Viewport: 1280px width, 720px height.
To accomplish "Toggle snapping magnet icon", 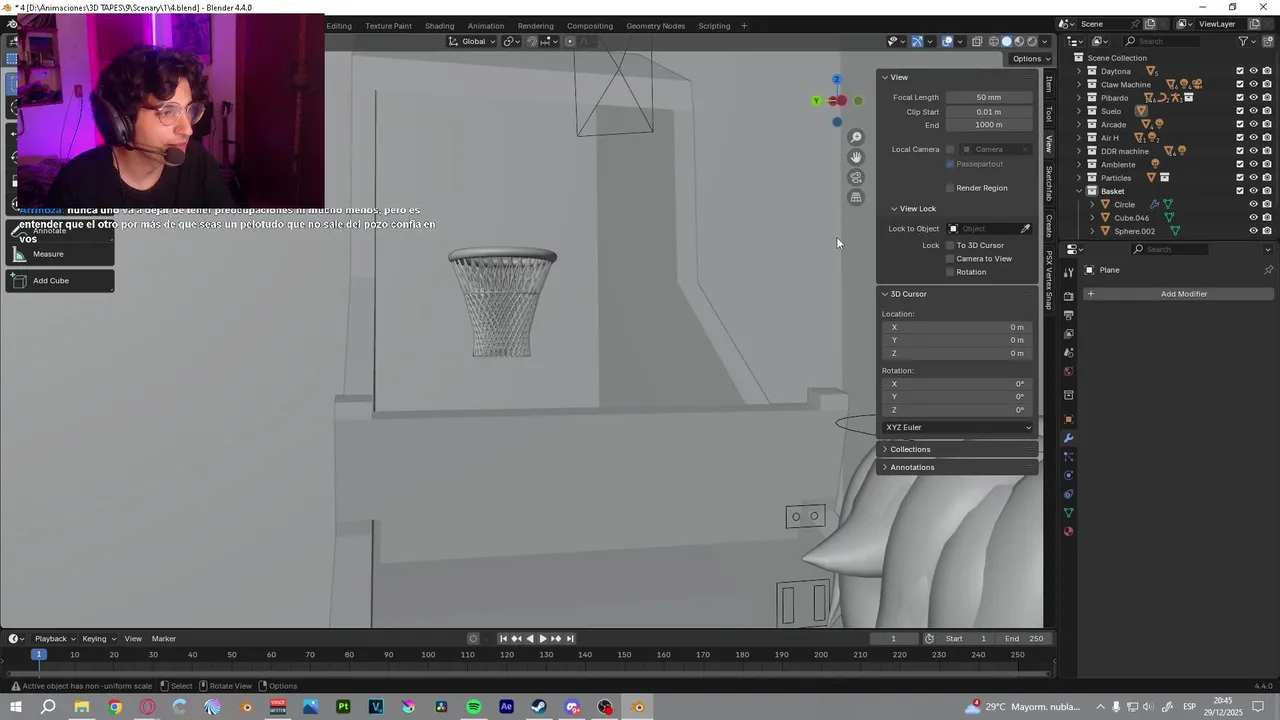I will (532, 41).
